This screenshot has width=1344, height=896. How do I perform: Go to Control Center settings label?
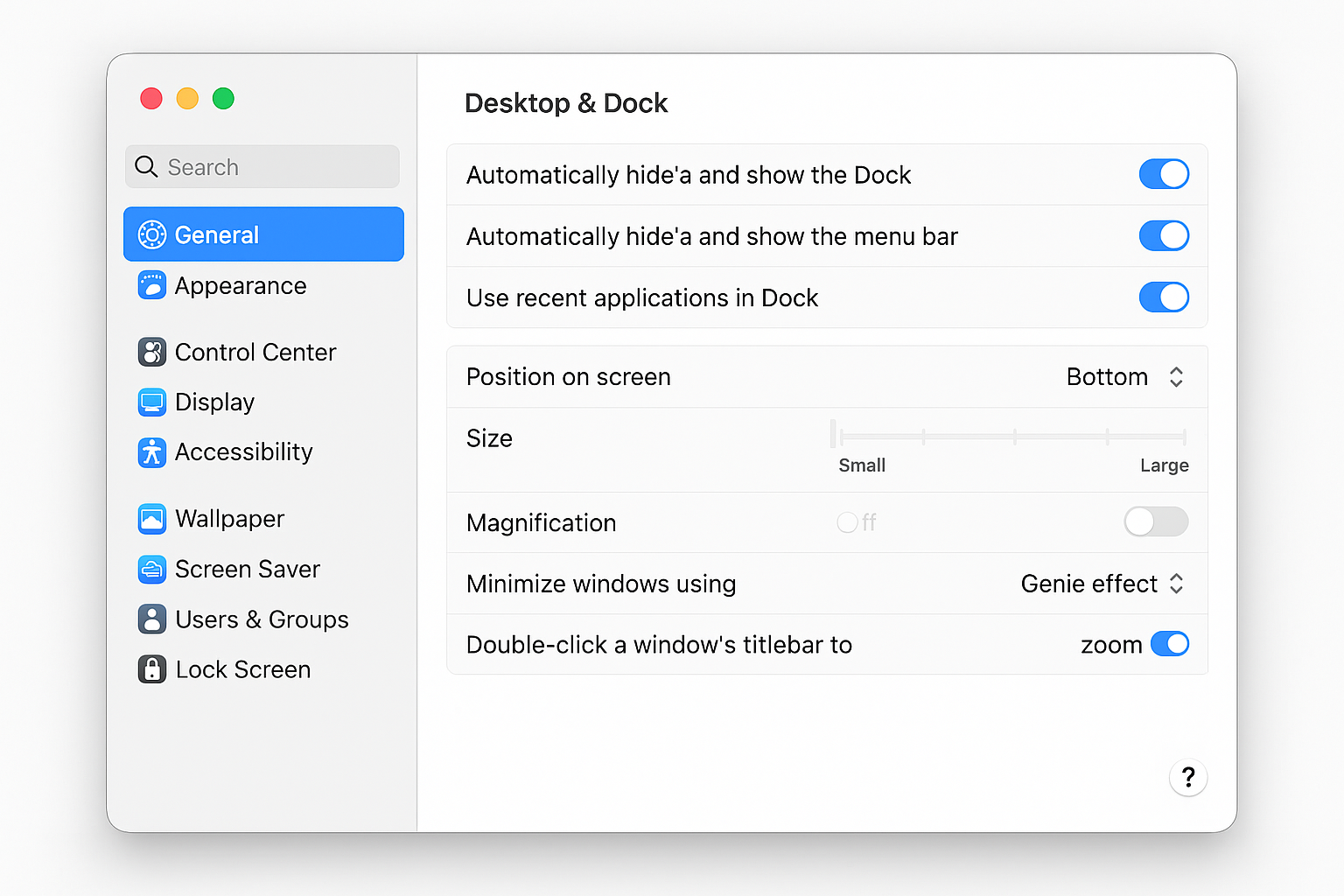click(x=255, y=352)
